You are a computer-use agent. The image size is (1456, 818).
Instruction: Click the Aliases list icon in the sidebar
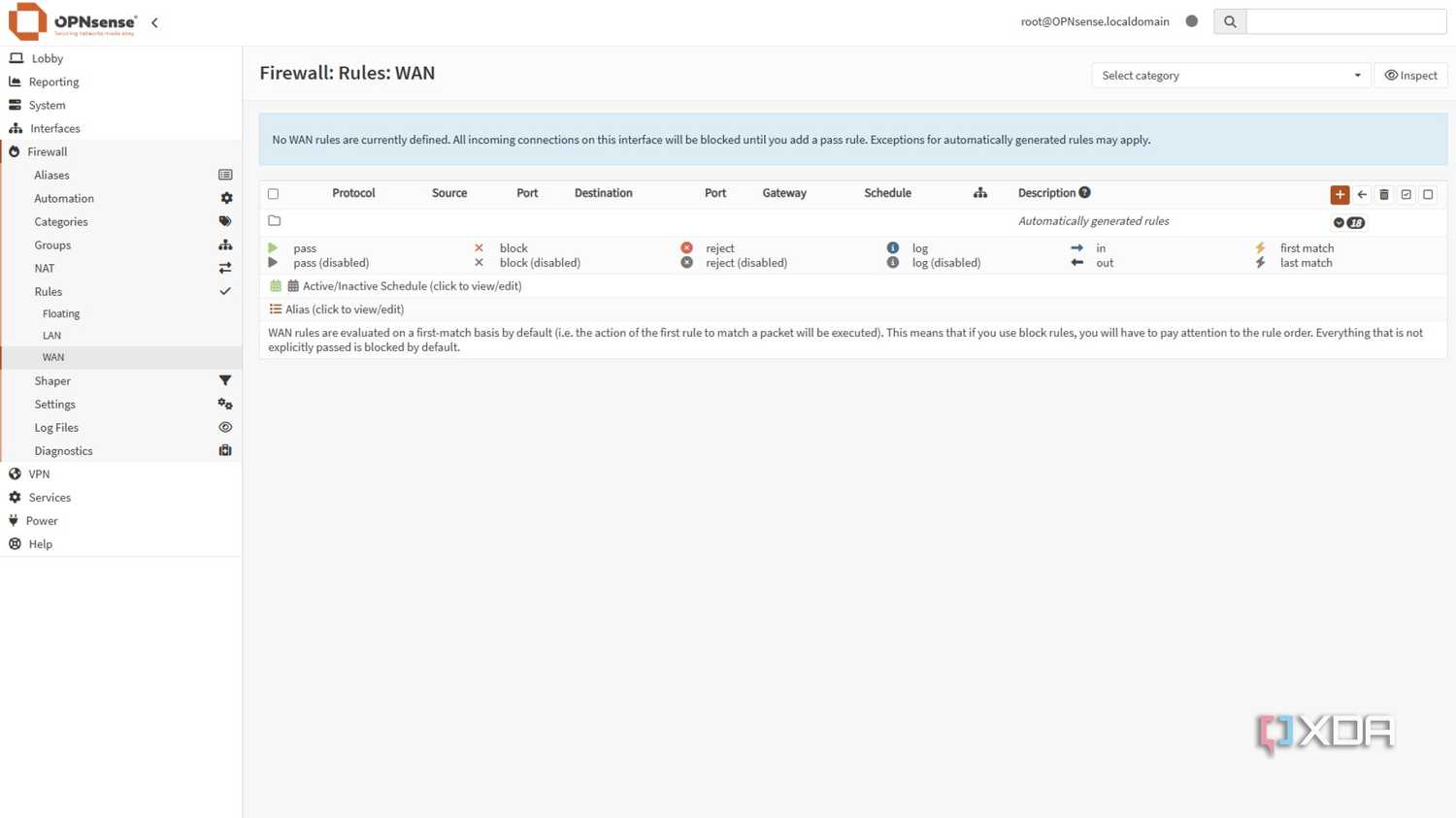225,175
